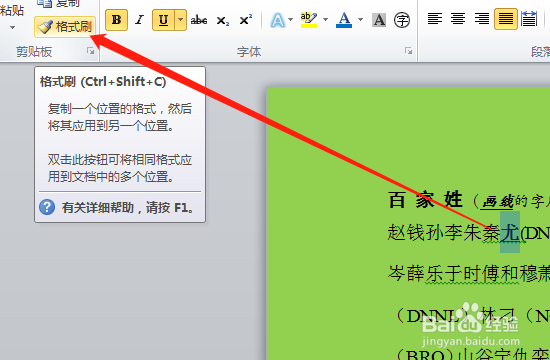Click the enclosed characters icon
Screen dimensions: 550x360
coord(402,20)
